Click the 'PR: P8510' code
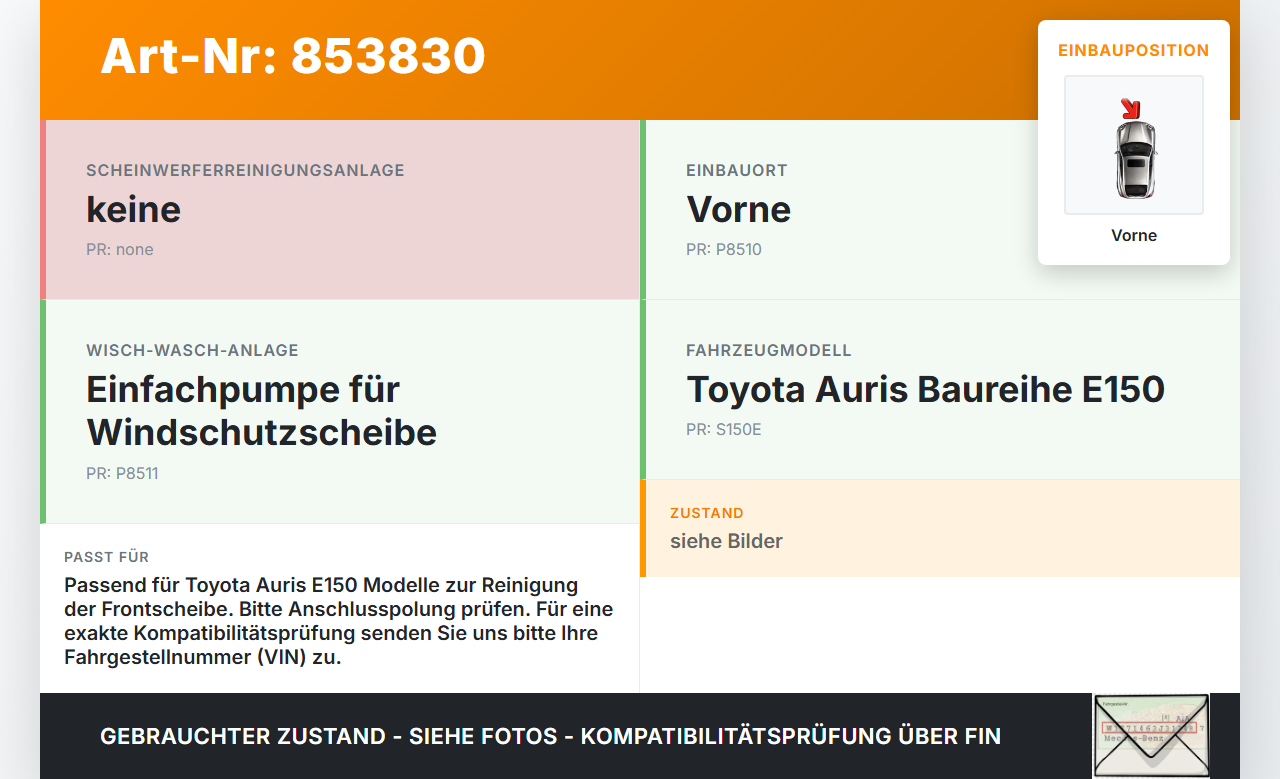 724,249
